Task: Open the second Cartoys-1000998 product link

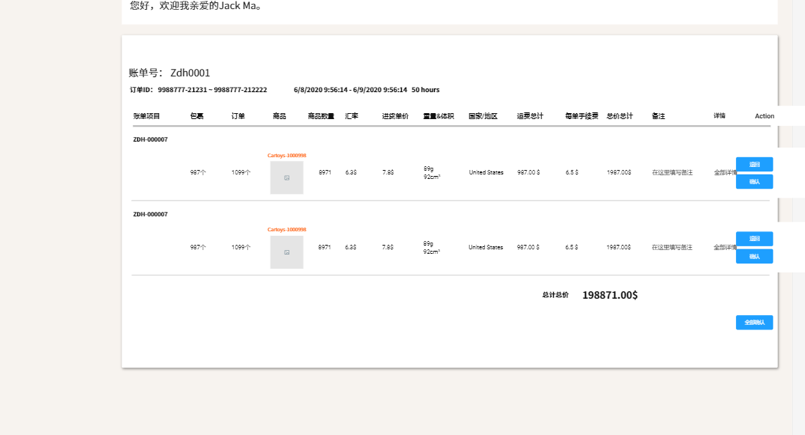Action: click(x=286, y=230)
